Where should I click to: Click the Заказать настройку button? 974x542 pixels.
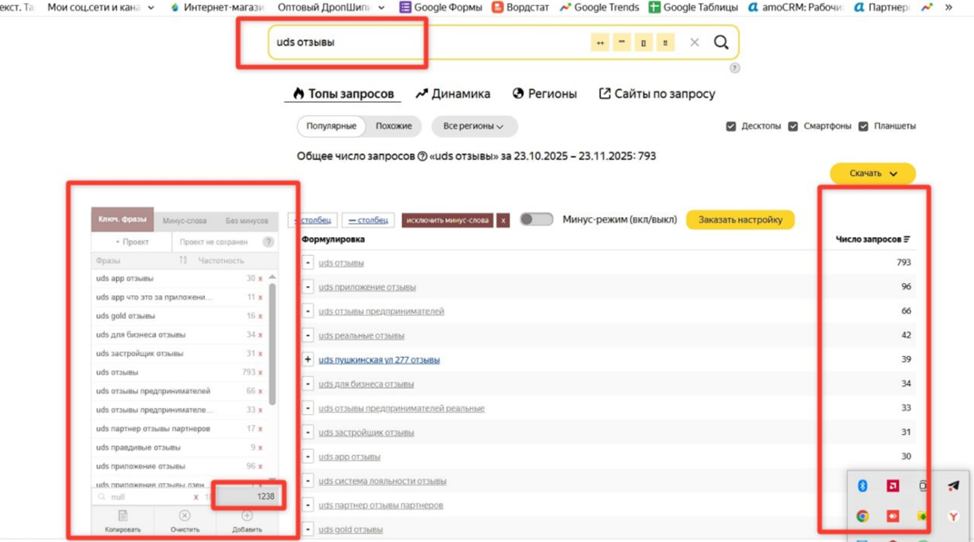pyautogui.click(x=740, y=220)
